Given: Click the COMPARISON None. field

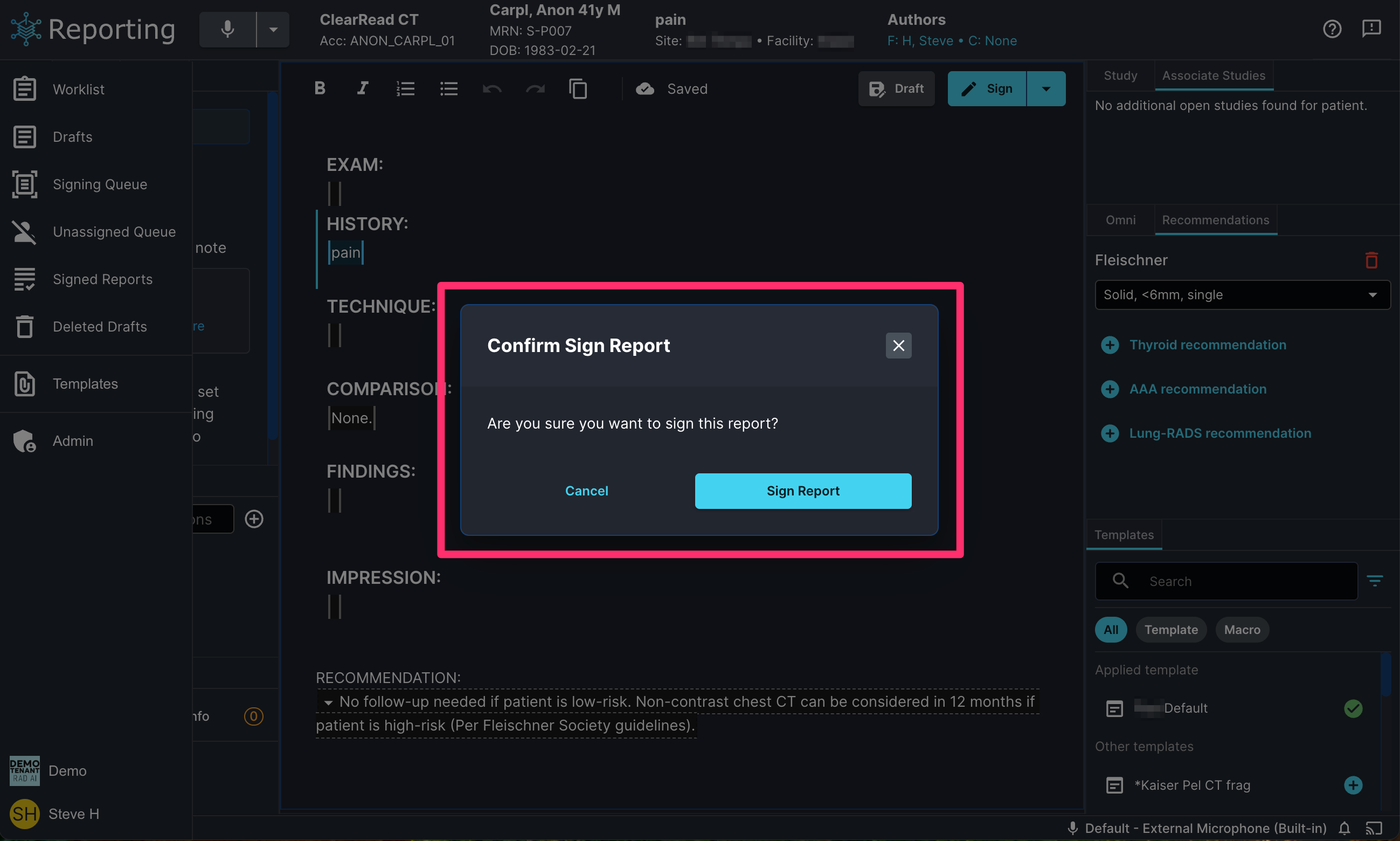Looking at the screenshot, I should click(x=351, y=418).
